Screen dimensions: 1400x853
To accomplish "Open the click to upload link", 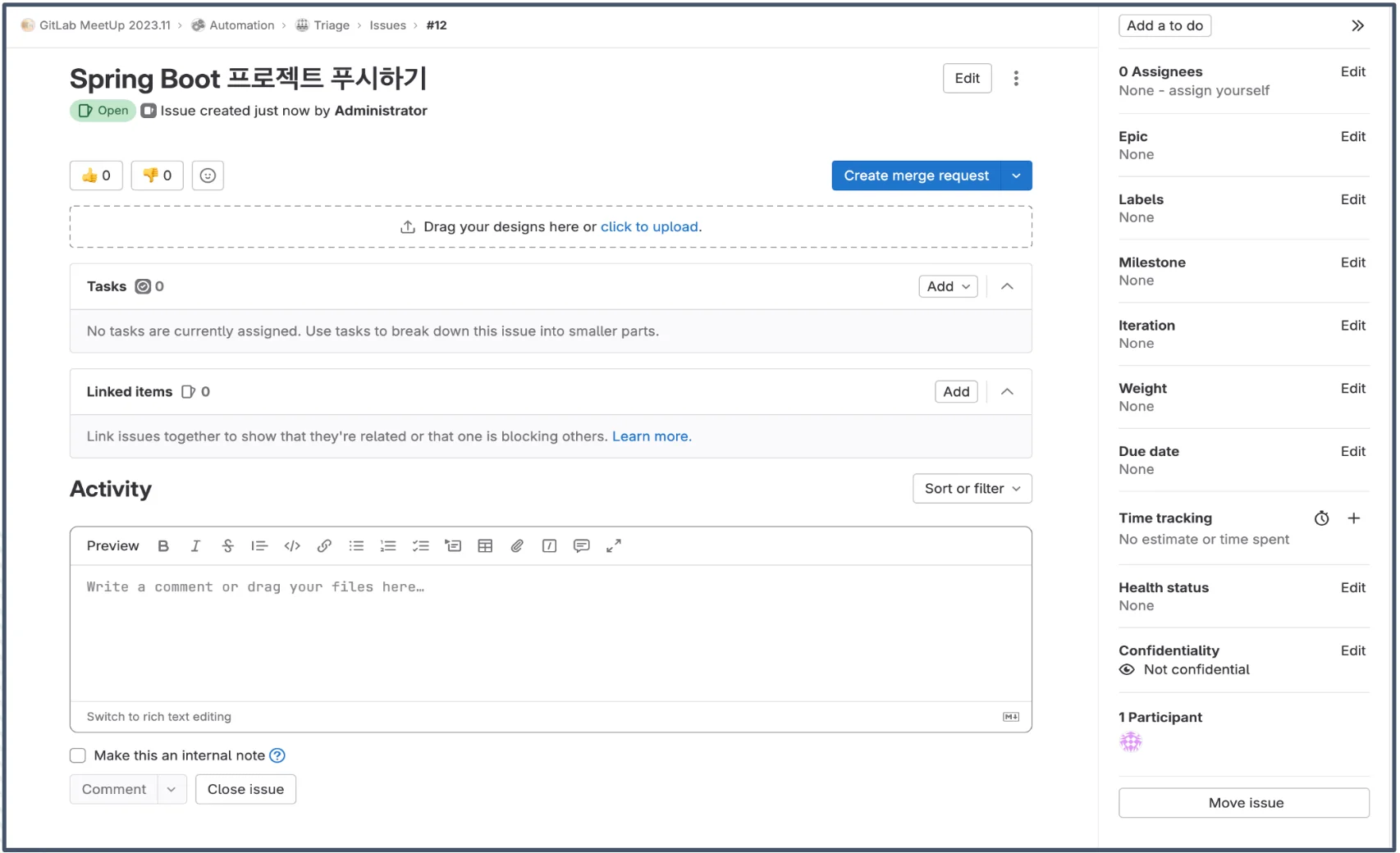I will (x=648, y=226).
